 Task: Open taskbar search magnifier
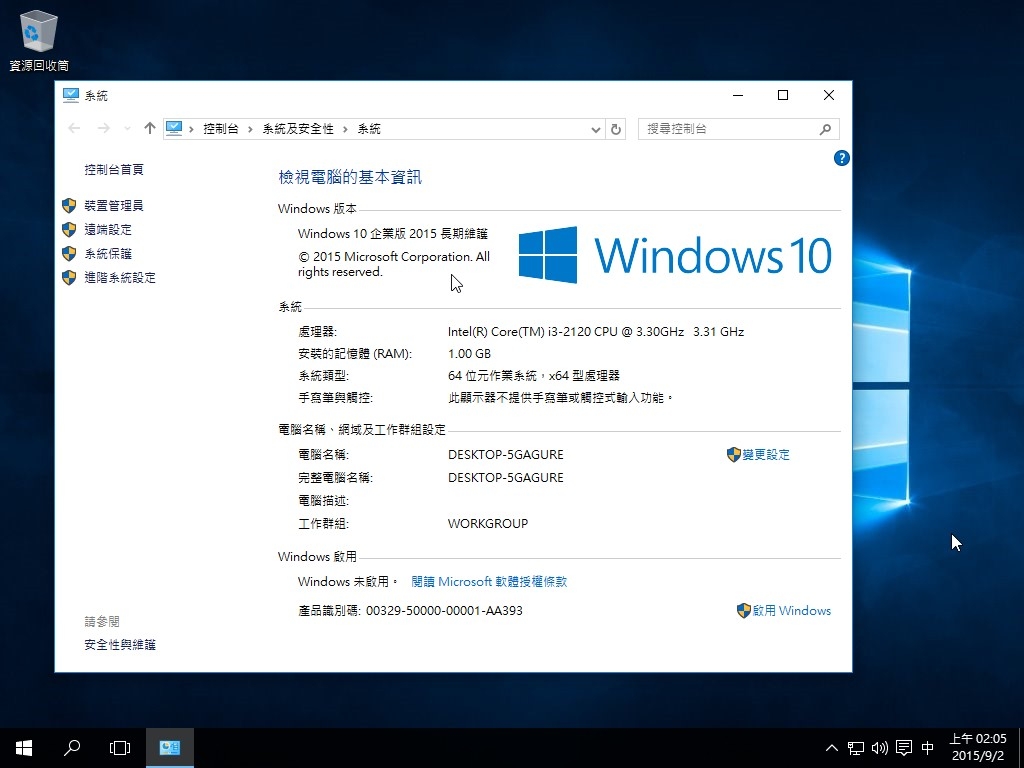click(x=72, y=748)
